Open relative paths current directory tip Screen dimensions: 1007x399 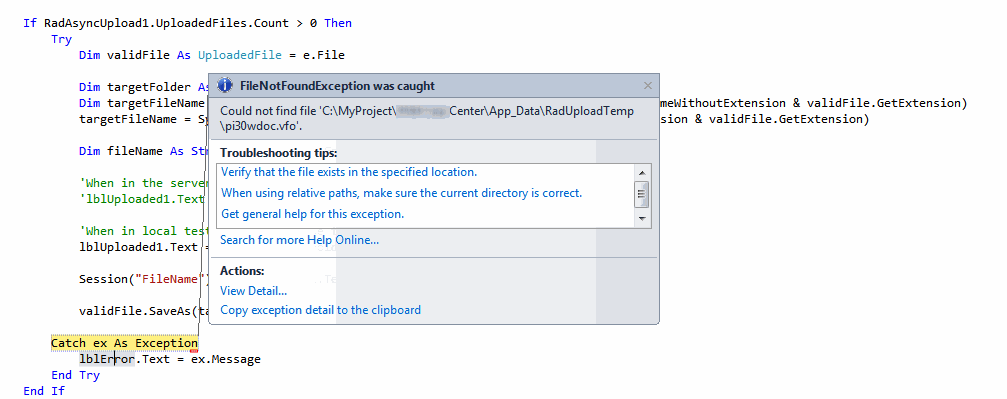click(401, 193)
